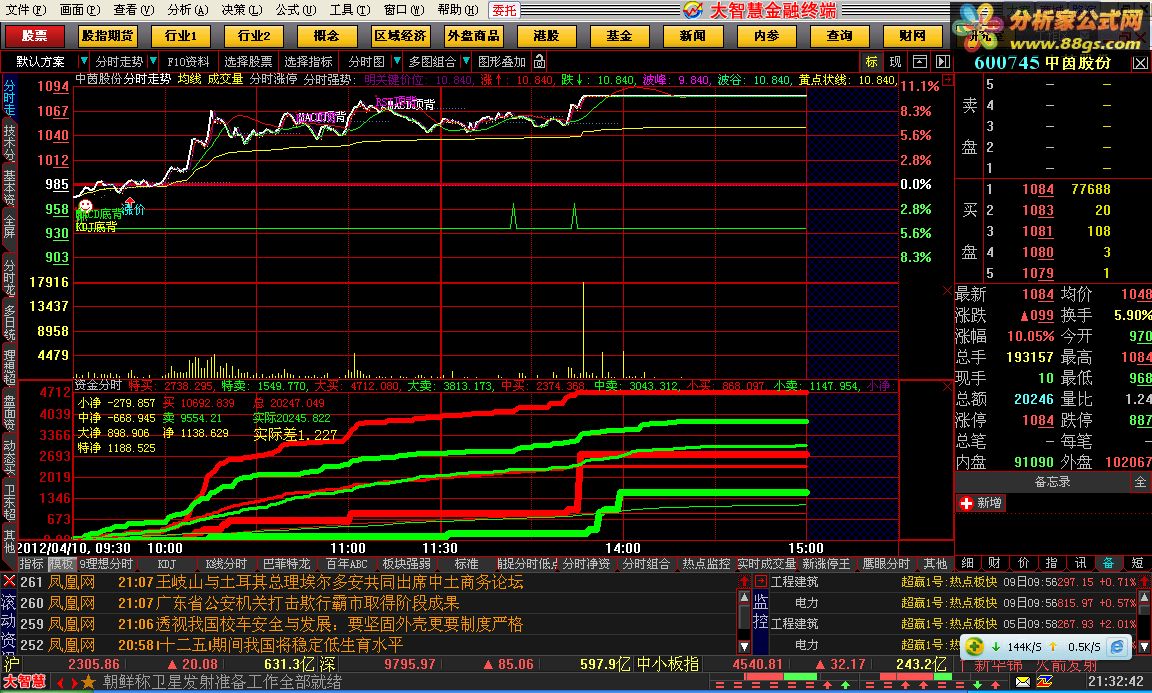1152x693 pixels.
Task: Toggle the 现 display button
Action: point(896,62)
